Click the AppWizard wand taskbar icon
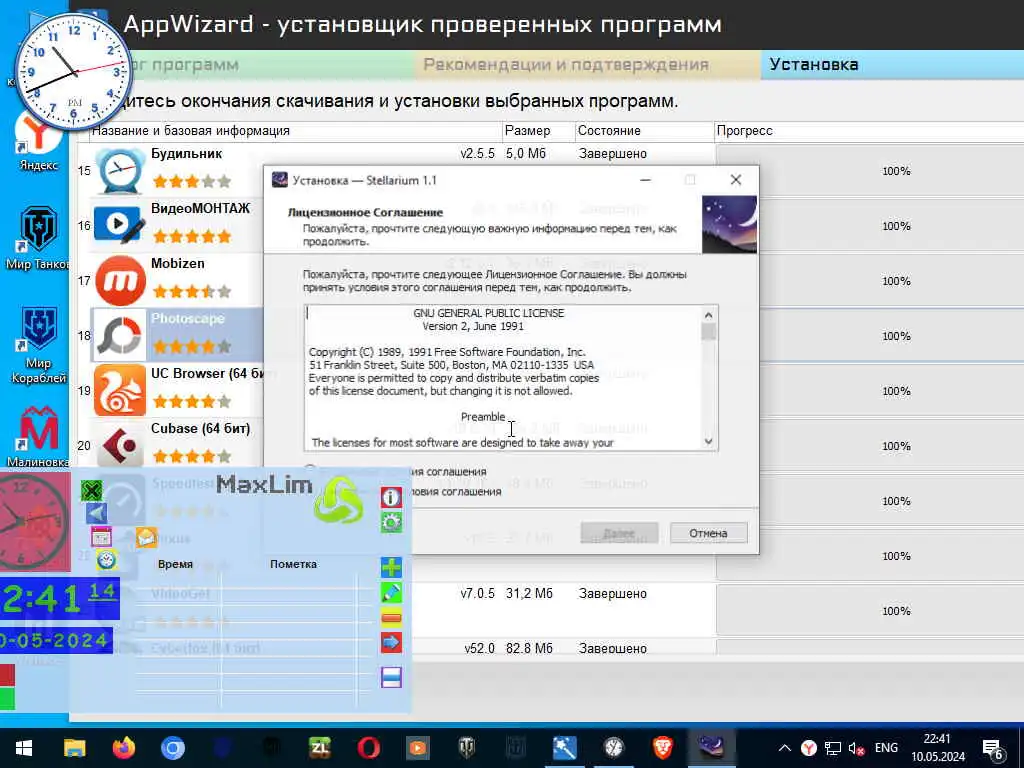This screenshot has width=1024, height=768. [565, 748]
